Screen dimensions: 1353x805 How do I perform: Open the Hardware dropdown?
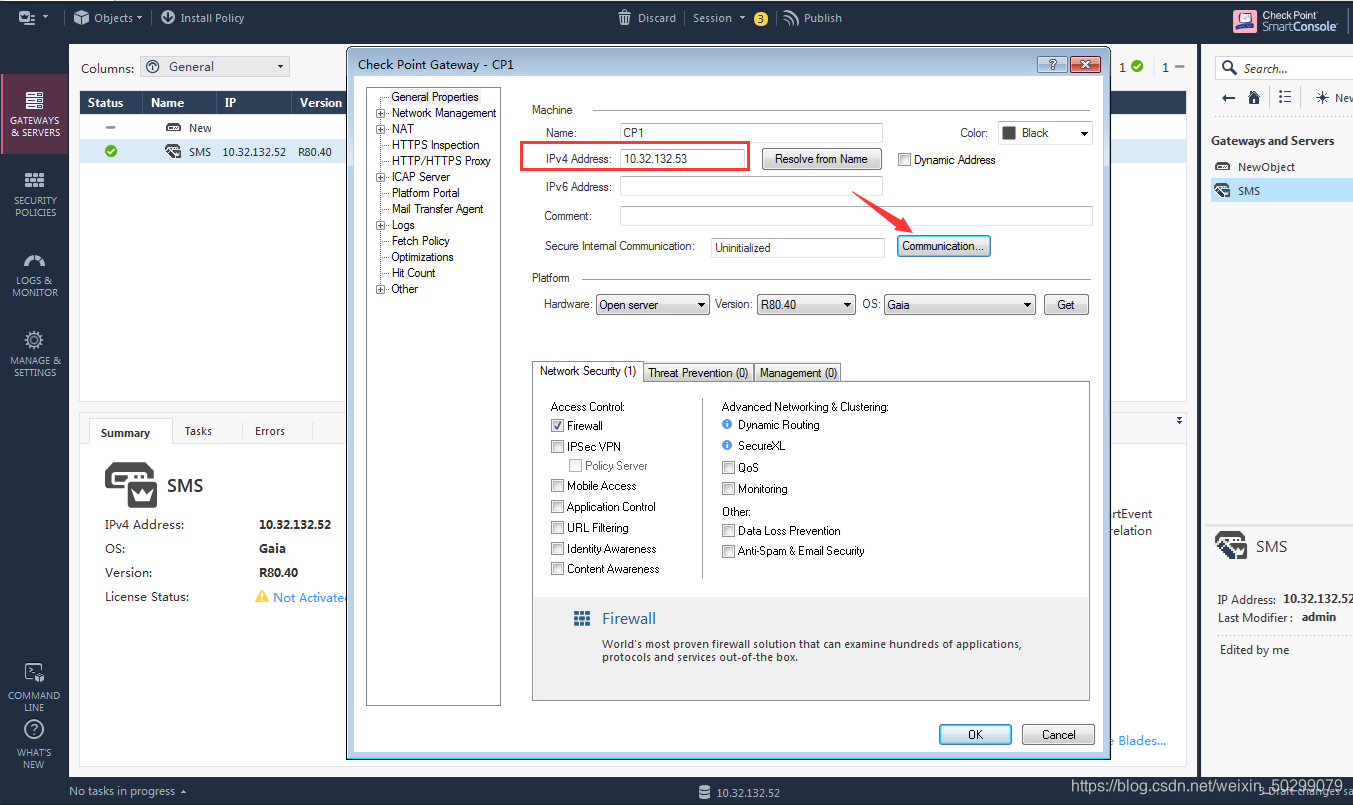click(x=653, y=305)
